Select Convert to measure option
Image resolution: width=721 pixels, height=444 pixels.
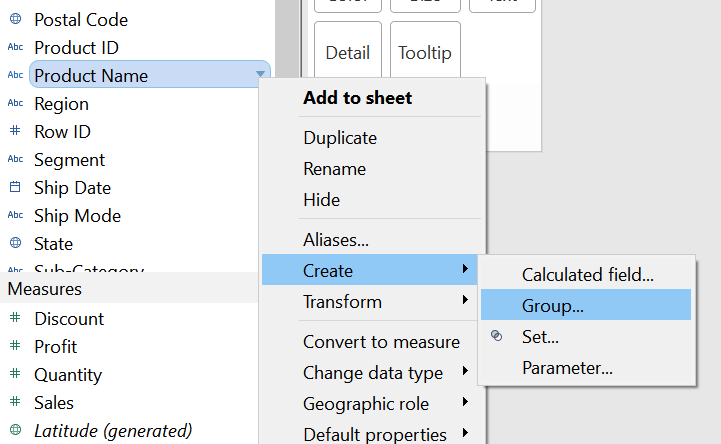click(381, 342)
